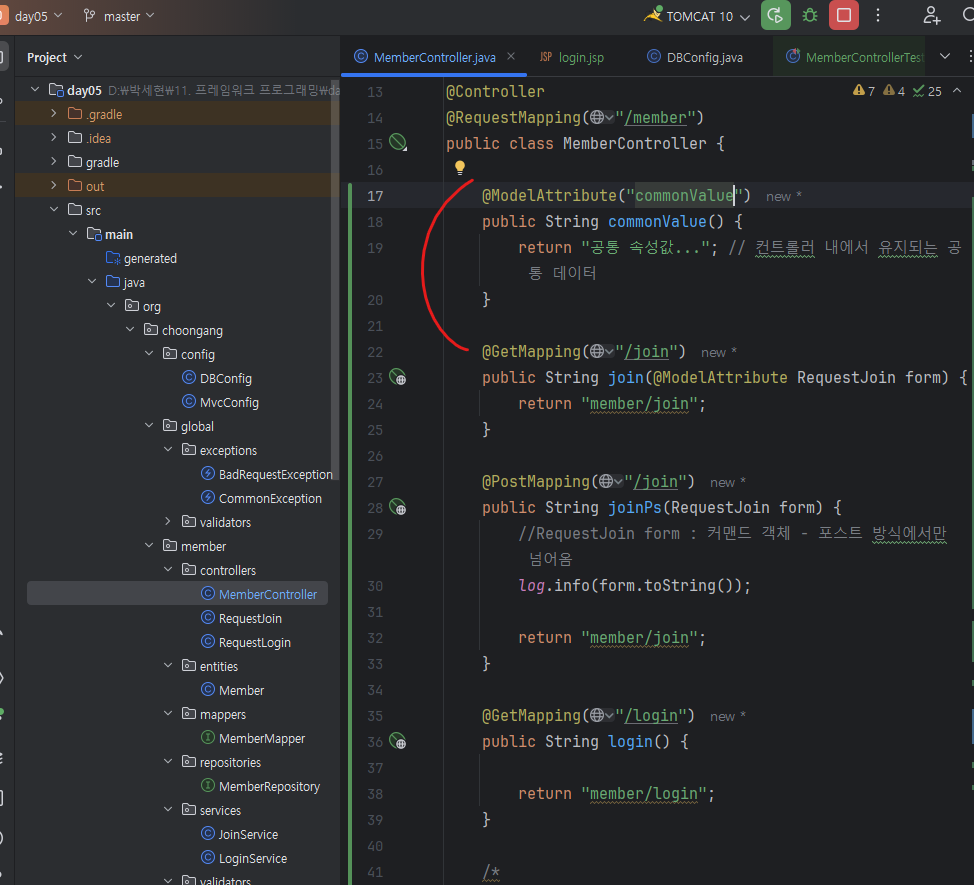Expand the global validators package
The width and height of the screenshot is (974, 885).
point(168,522)
